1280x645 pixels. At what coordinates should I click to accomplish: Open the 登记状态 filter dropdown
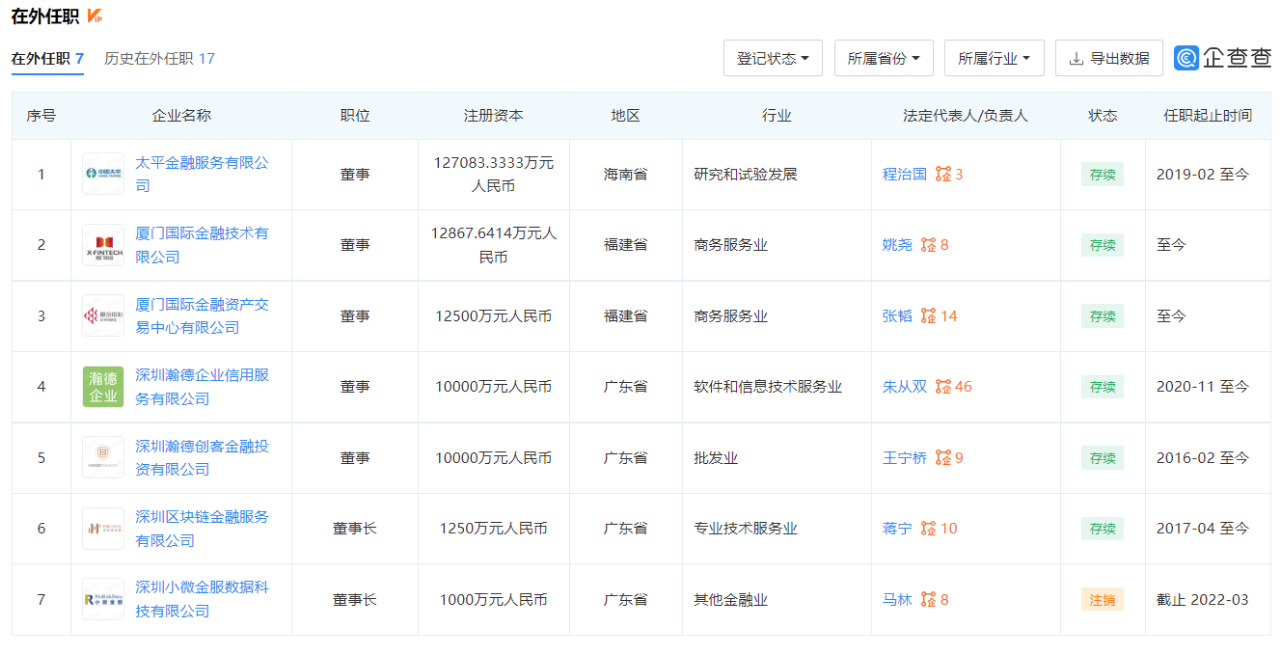pyautogui.click(x=773, y=58)
